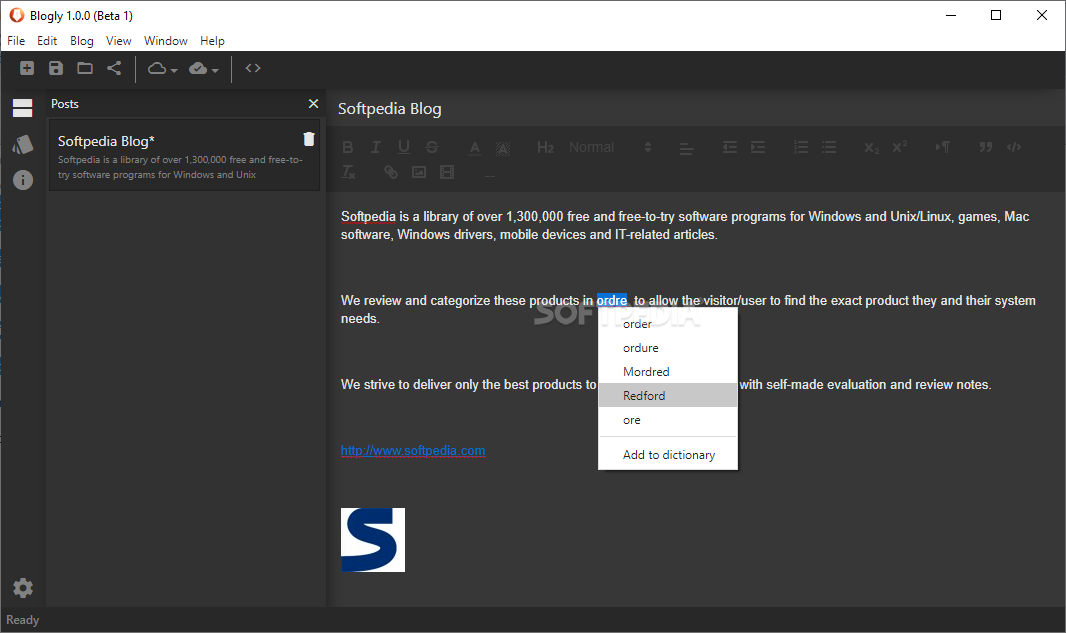Toggle bold formatting
This screenshot has height=633, width=1066.
click(x=347, y=147)
